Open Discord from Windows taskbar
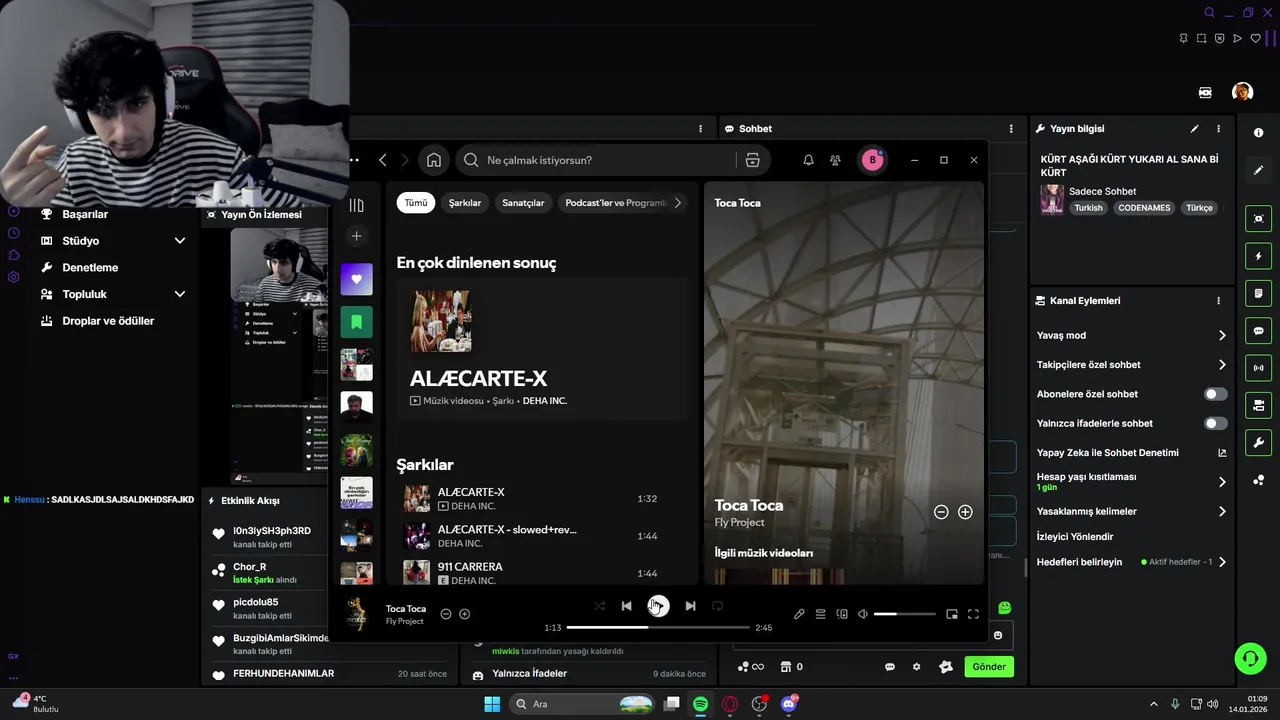 coord(789,704)
